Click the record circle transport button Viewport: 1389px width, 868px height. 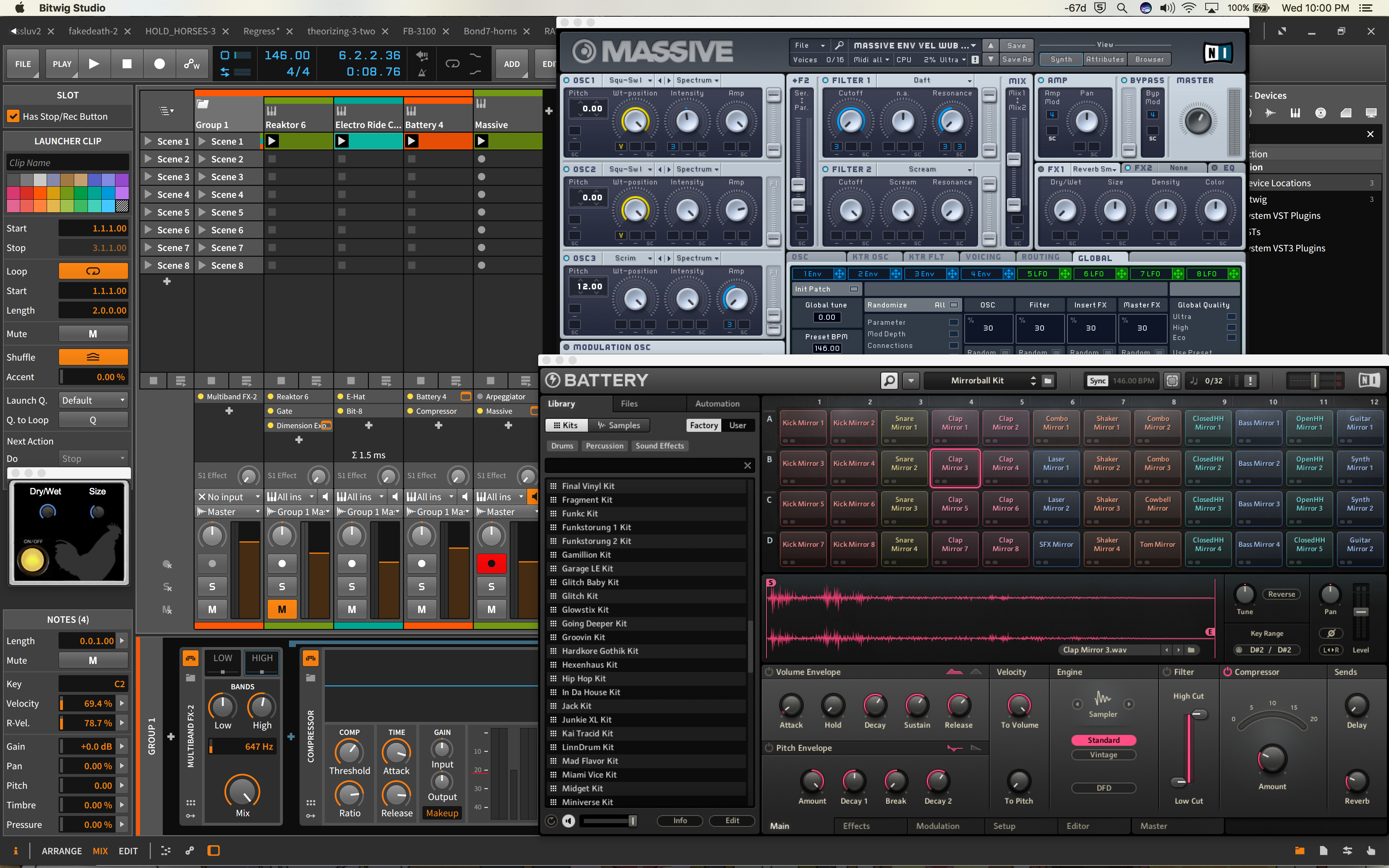160,64
